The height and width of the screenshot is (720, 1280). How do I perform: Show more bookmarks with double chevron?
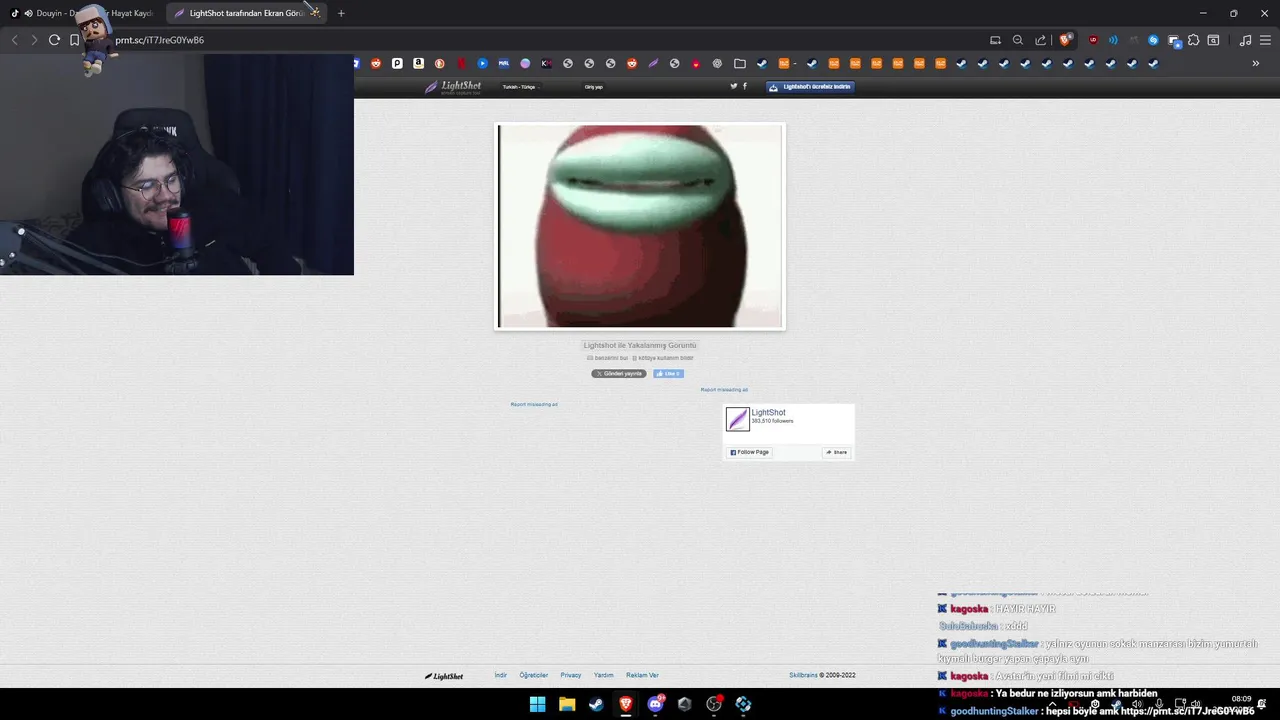1256,63
